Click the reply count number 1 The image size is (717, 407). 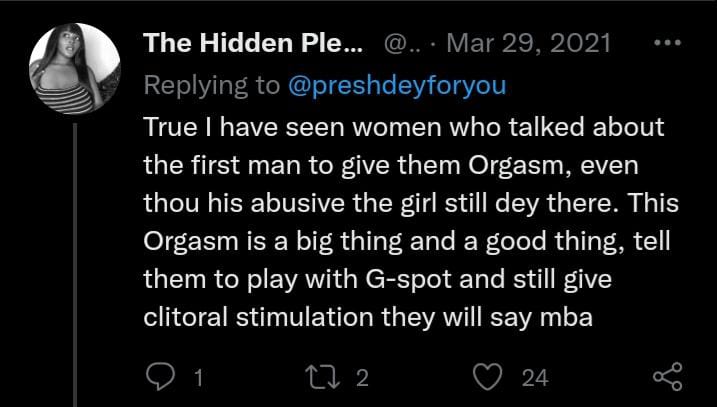[198, 378]
